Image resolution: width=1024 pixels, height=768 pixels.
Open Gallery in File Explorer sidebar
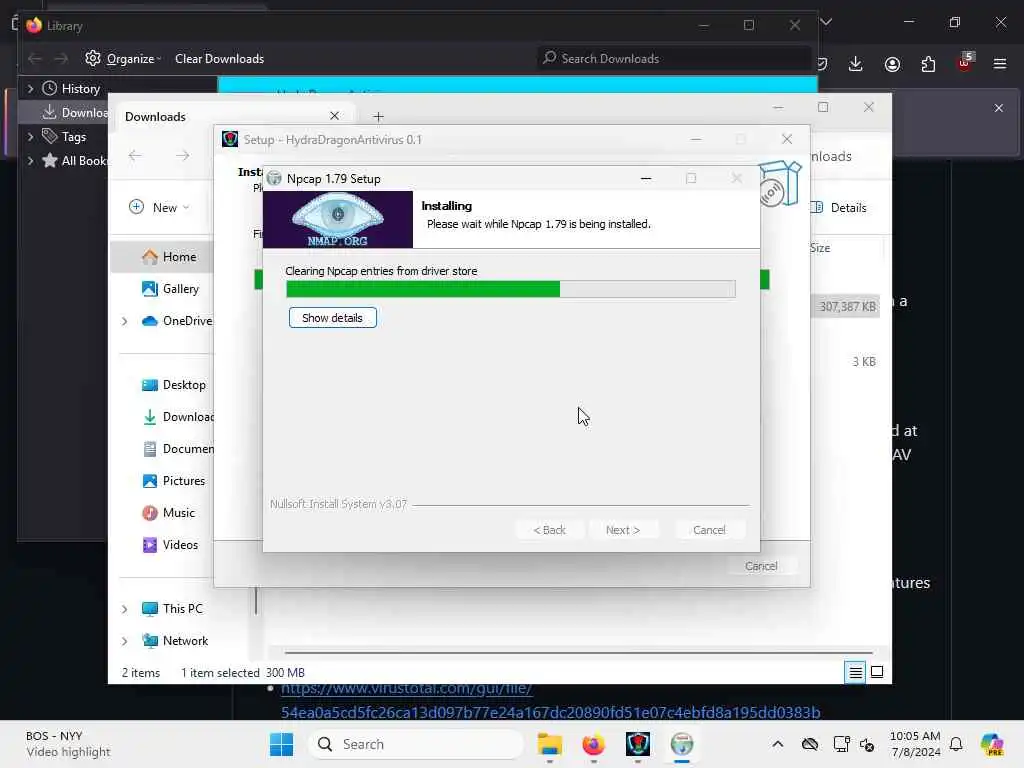click(x=170, y=289)
